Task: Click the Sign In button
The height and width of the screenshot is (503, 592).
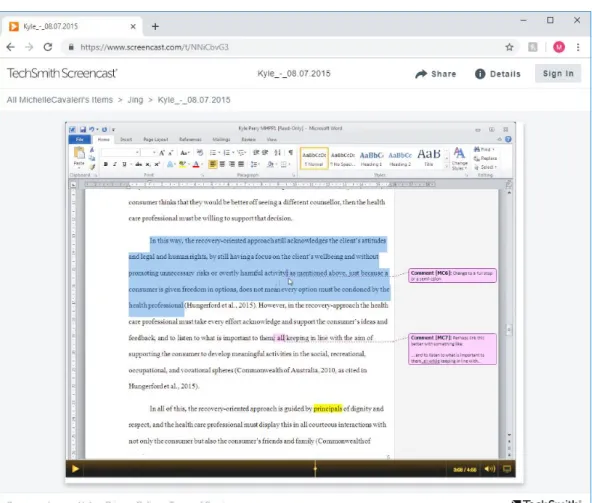Action: pos(558,73)
